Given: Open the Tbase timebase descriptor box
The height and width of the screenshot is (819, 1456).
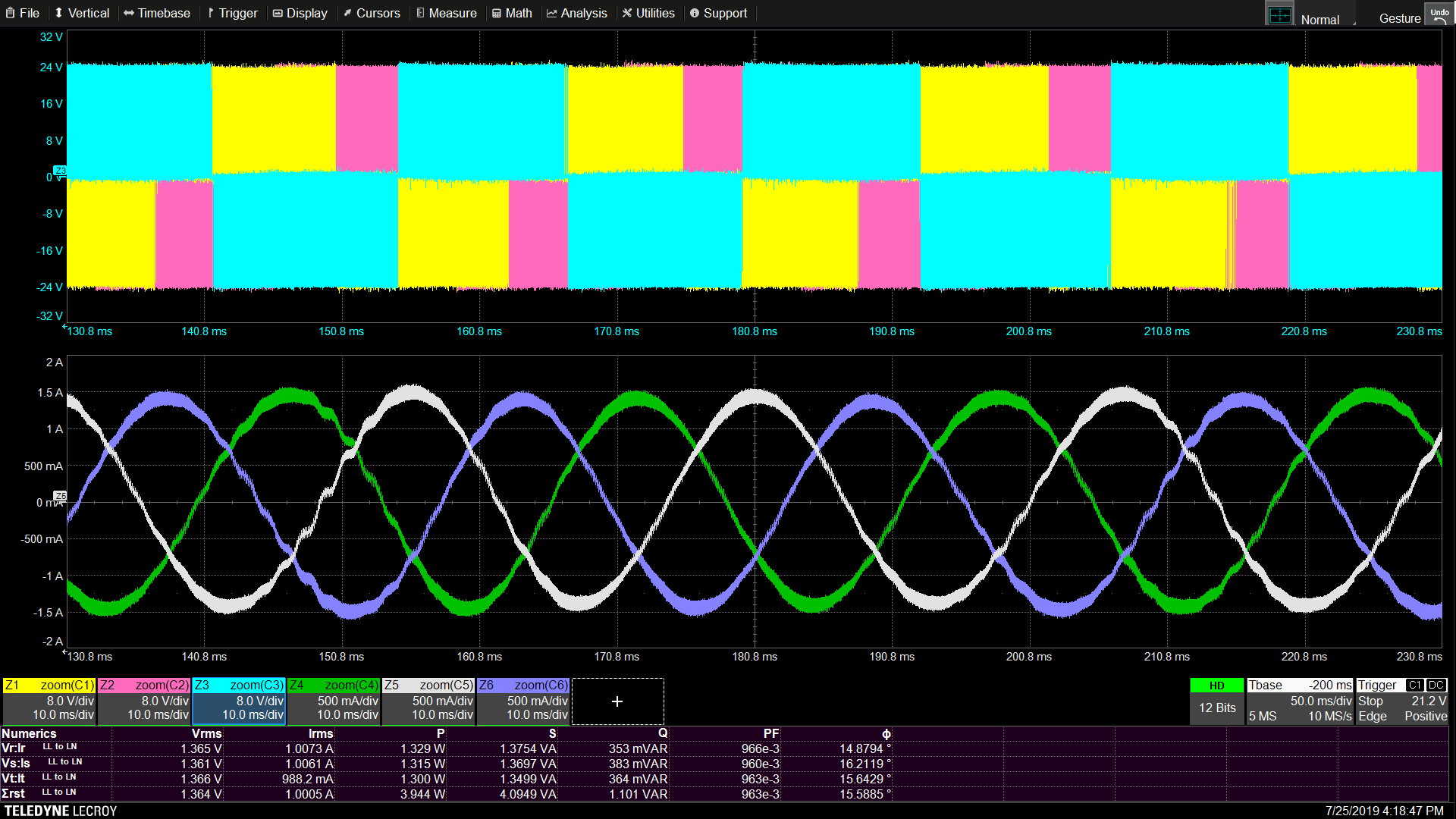Looking at the screenshot, I should coord(1300,701).
